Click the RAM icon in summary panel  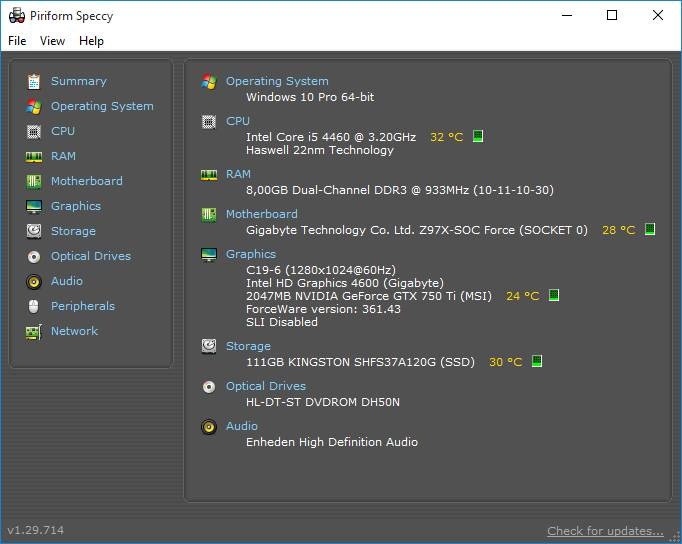click(x=209, y=175)
